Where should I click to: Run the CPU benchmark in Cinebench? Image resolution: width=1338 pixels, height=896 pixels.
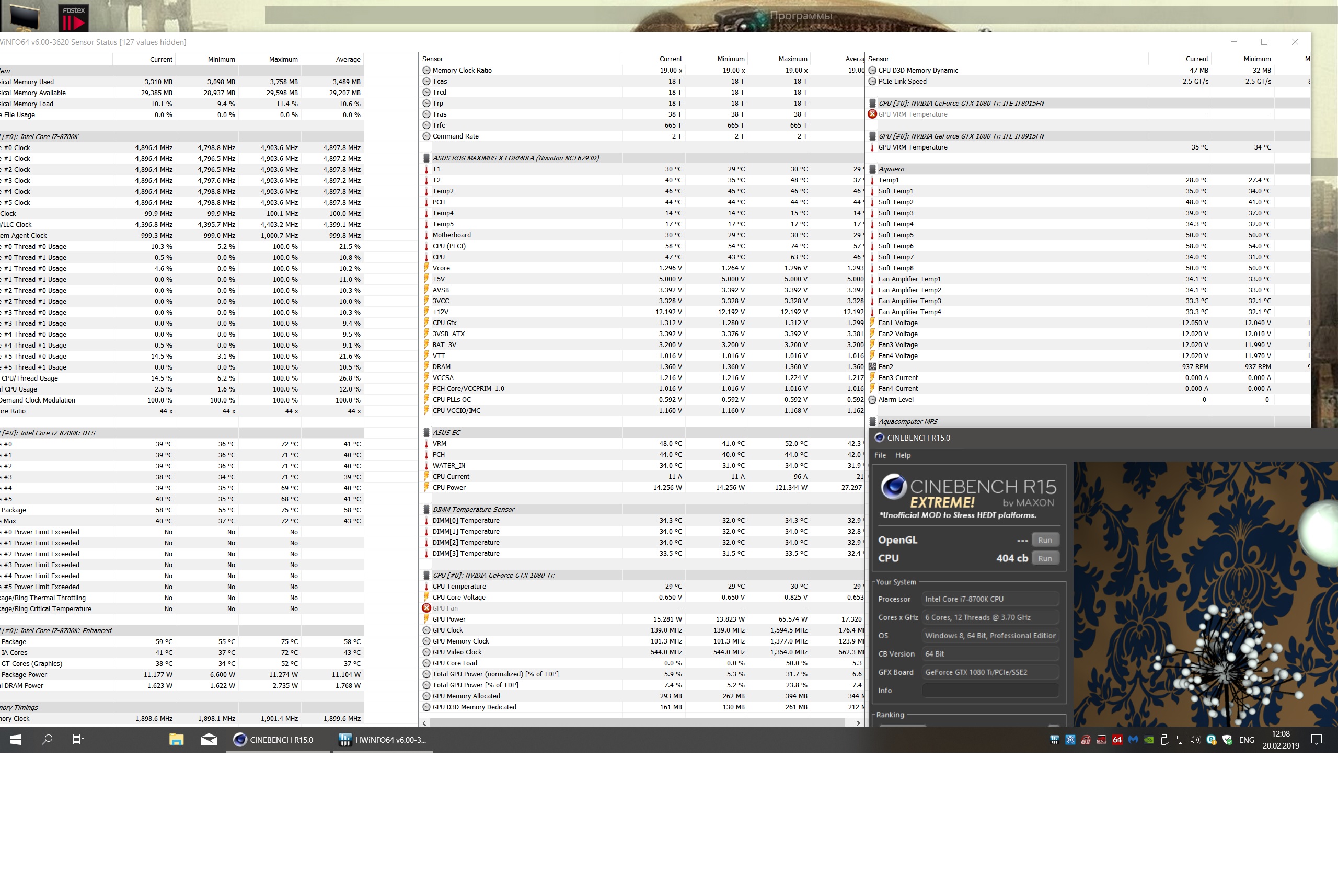click(1045, 558)
